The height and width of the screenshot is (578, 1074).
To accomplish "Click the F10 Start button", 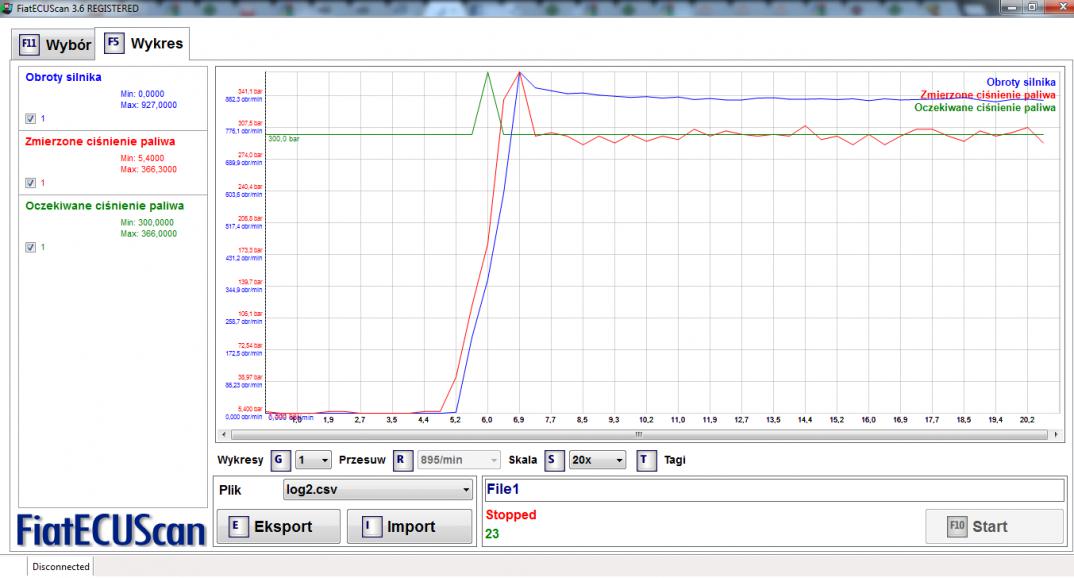I will tap(994, 527).
